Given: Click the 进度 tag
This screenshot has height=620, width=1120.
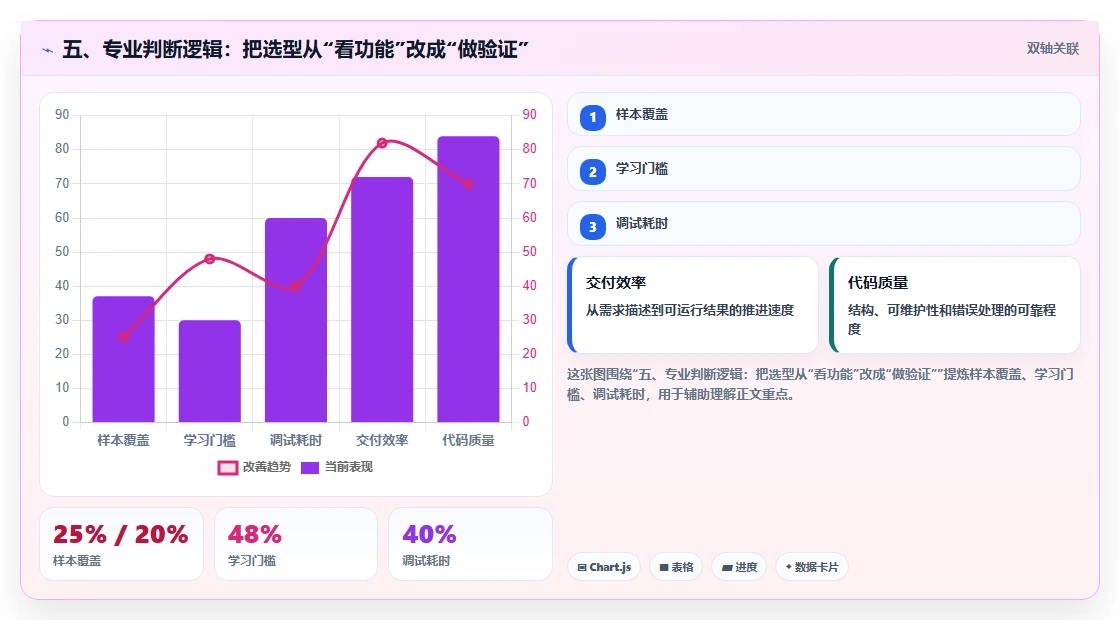Looking at the screenshot, I should coord(739,567).
